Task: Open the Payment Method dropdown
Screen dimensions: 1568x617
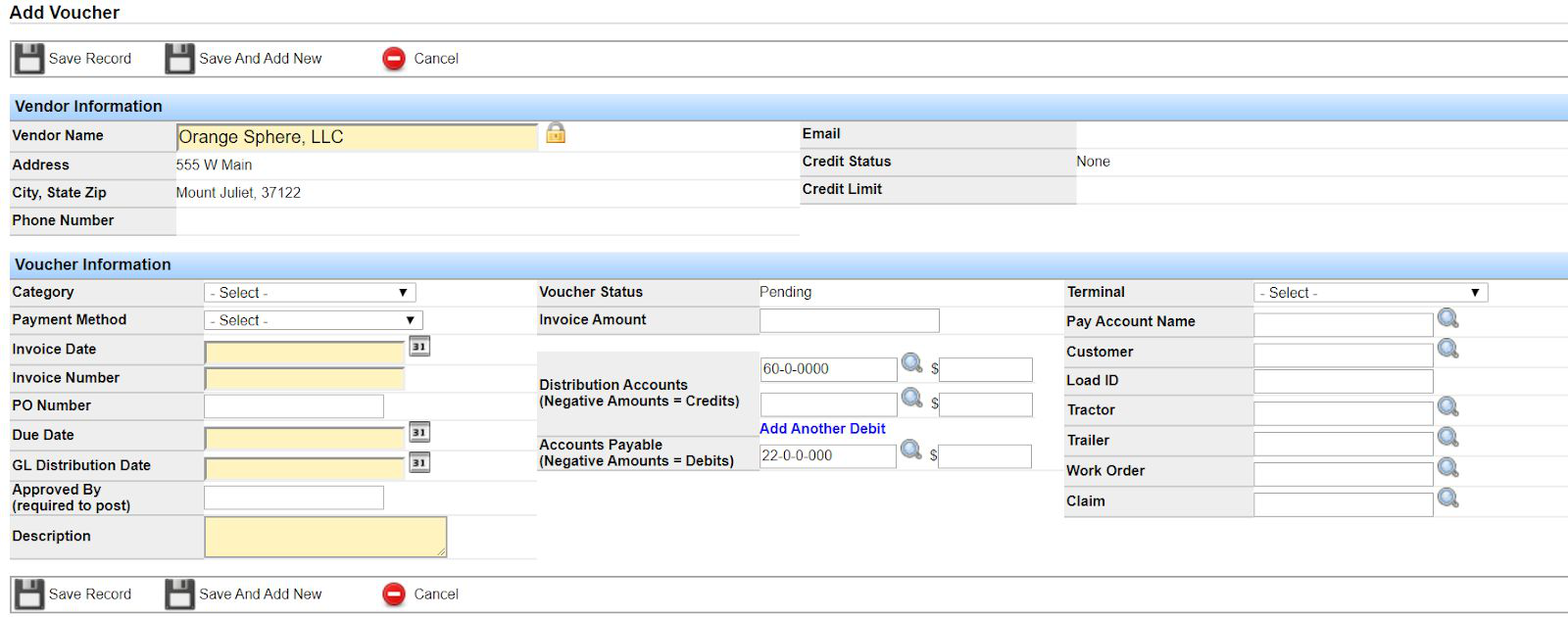Action: tap(314, 320)
